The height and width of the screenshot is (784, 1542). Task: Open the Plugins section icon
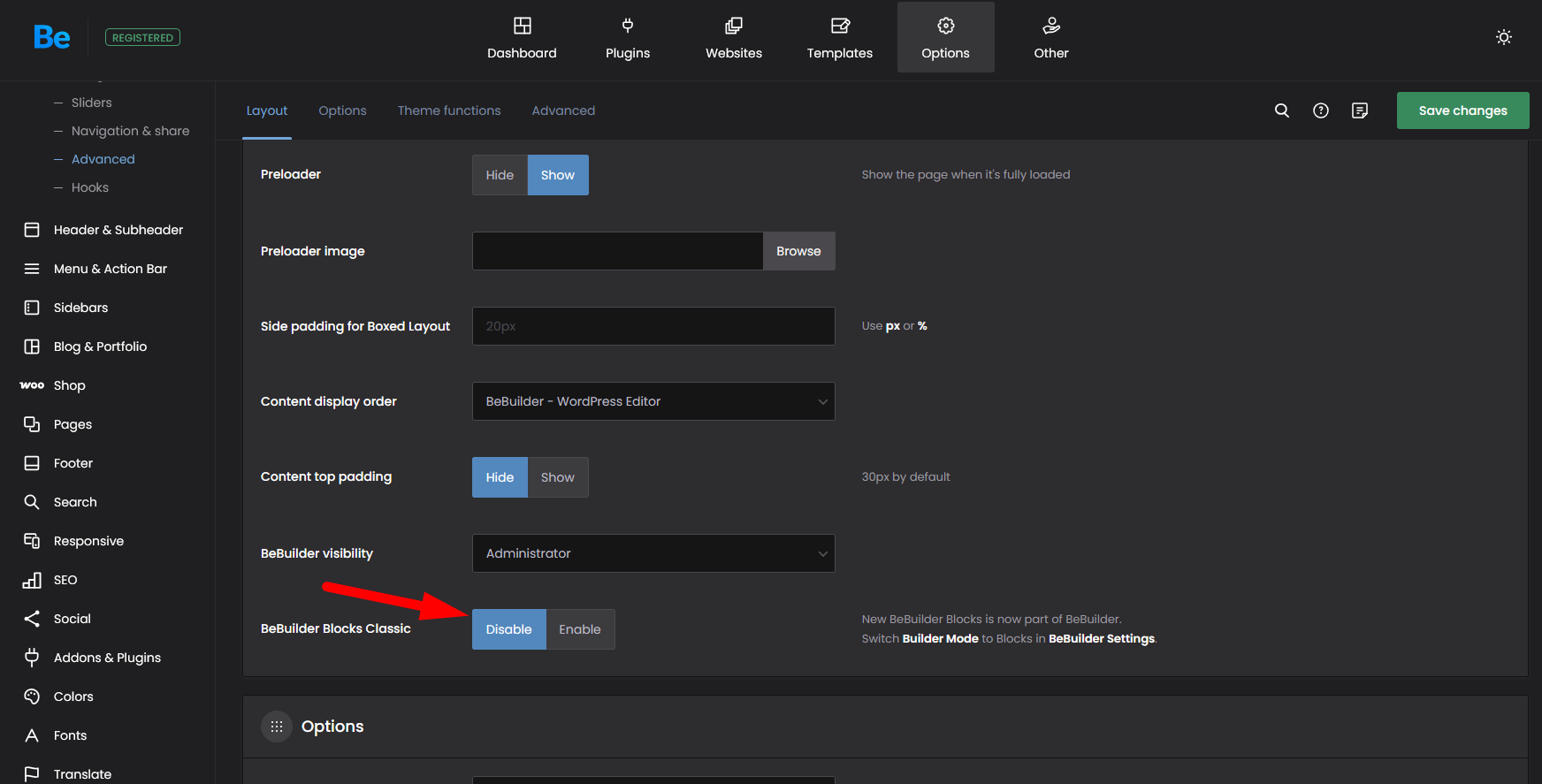628,27
